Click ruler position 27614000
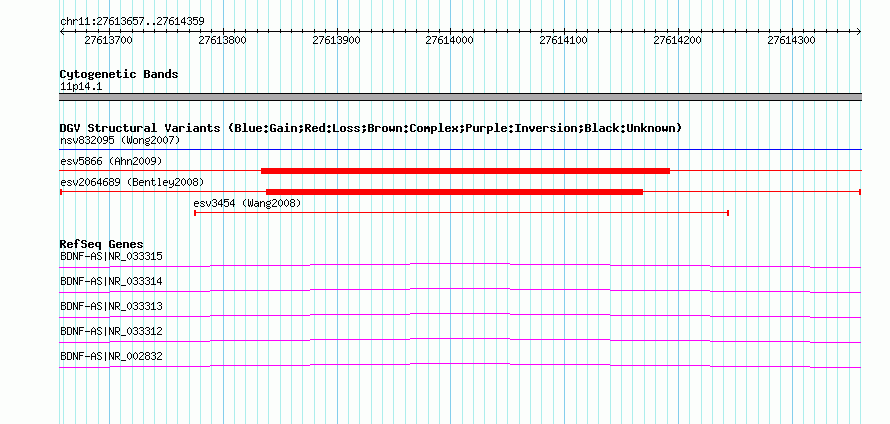Image resolution: width=890 pixels, height=424 pixels. [x=450, y=40]
